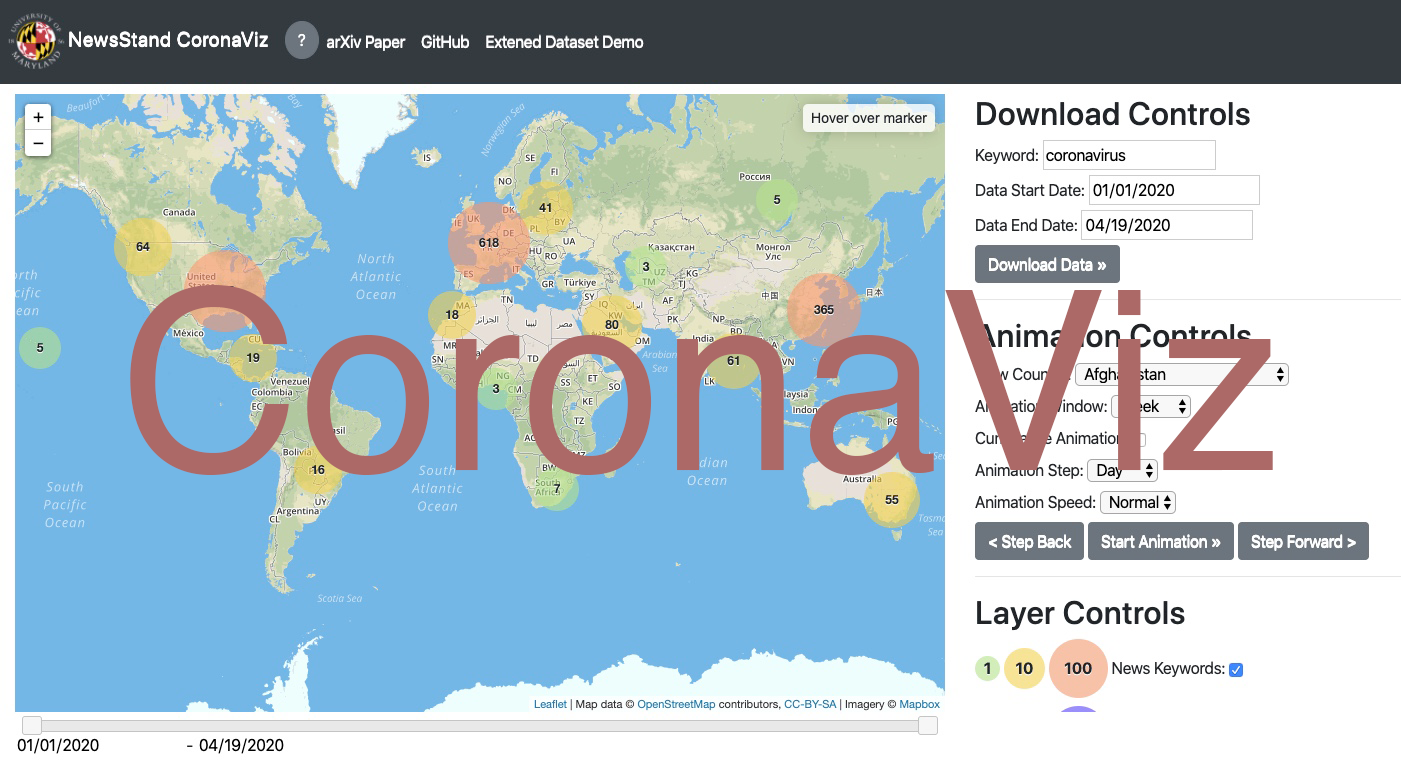Click the map zoom out minus button

coord(38,143)
